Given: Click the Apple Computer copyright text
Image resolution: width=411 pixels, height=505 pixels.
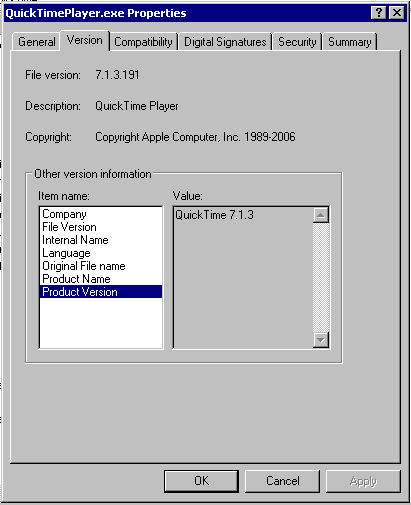Looking at the screenshot, I should (195, 137).
